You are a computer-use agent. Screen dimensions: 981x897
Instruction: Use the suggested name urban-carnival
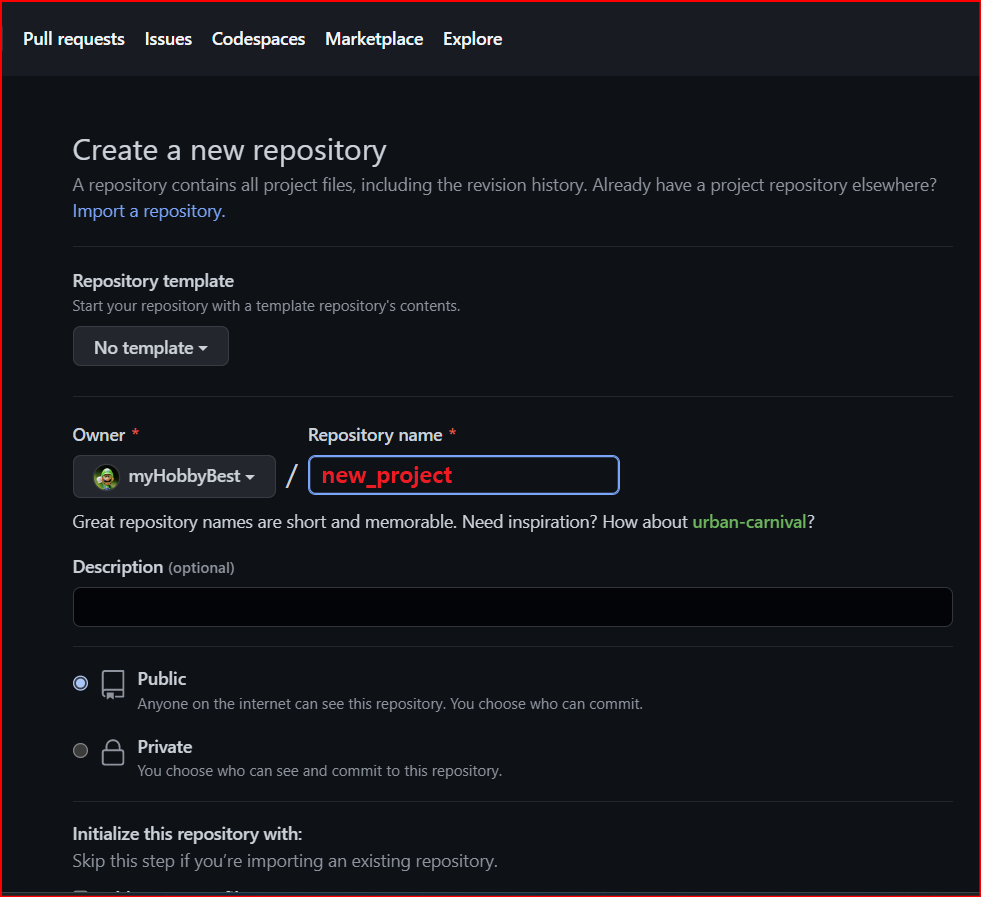pyautogui.click(x=749, y=522)
